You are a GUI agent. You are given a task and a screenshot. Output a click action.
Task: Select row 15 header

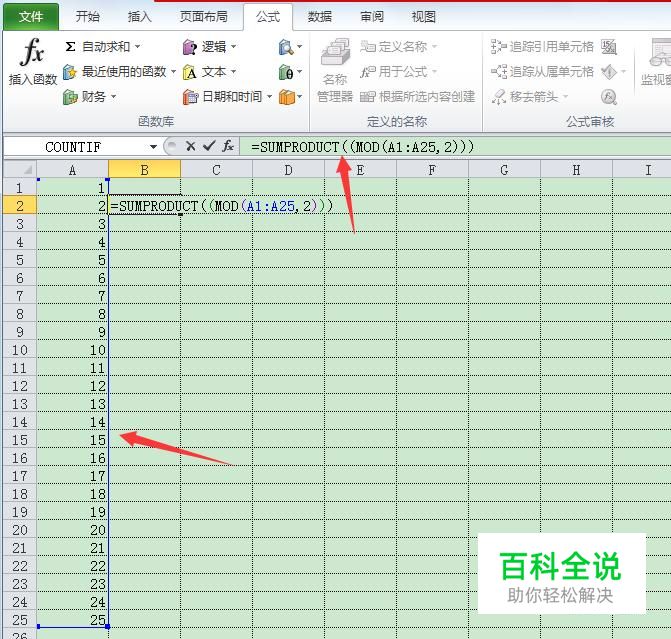[x=20, y=440]
